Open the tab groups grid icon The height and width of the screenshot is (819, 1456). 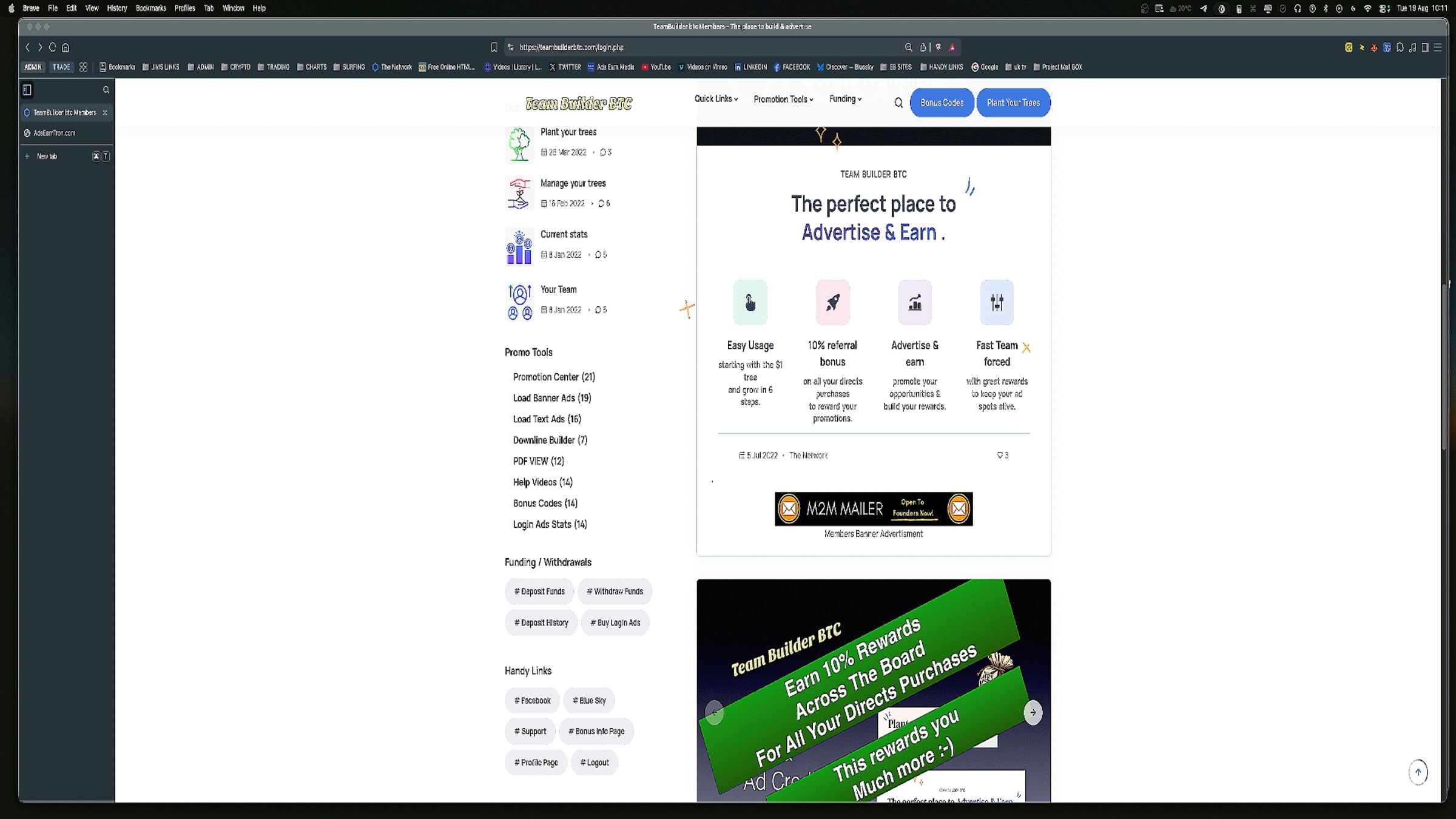point(83,67)
